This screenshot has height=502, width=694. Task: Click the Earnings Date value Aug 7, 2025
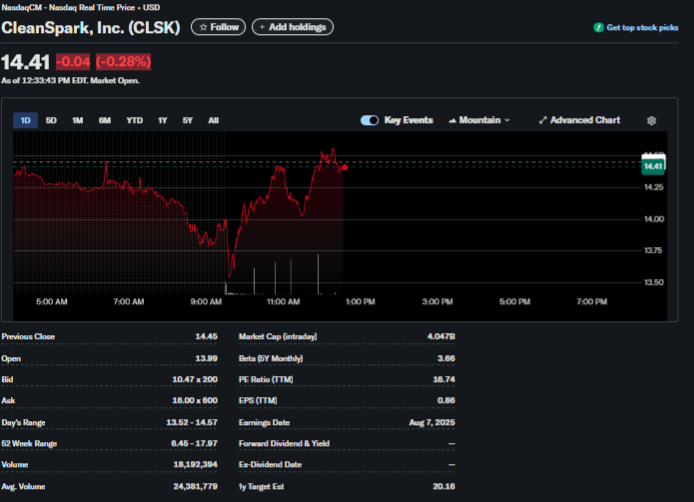click(432, 422)
